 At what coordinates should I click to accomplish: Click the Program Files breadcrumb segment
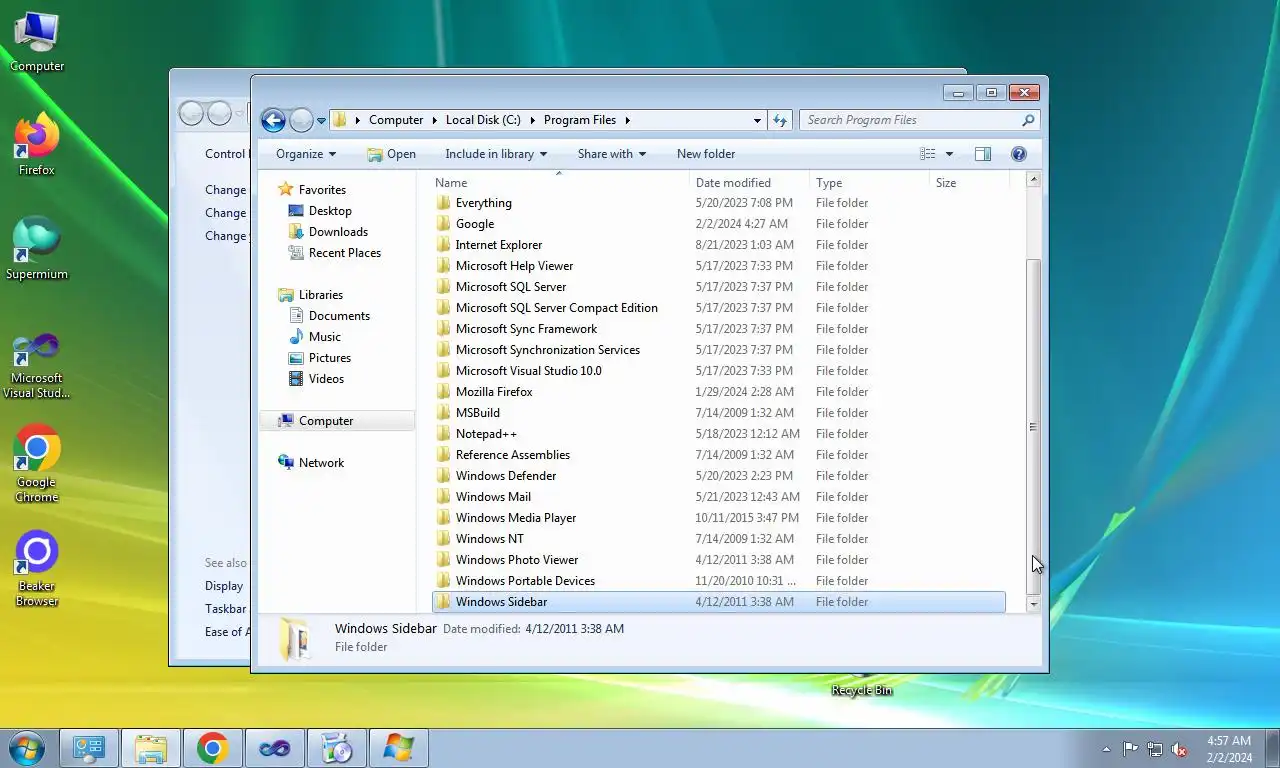(x=580, y=120)
